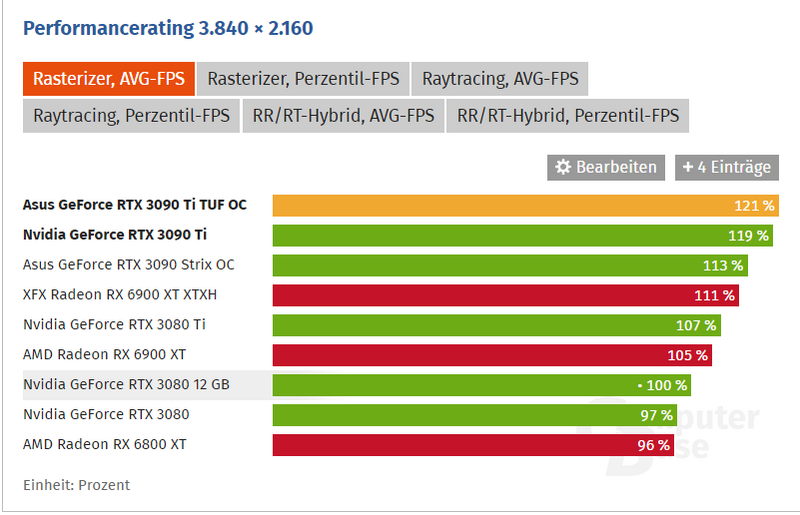
Task: Expand with the + 4 Einträge button
Action: pos(727,167)
